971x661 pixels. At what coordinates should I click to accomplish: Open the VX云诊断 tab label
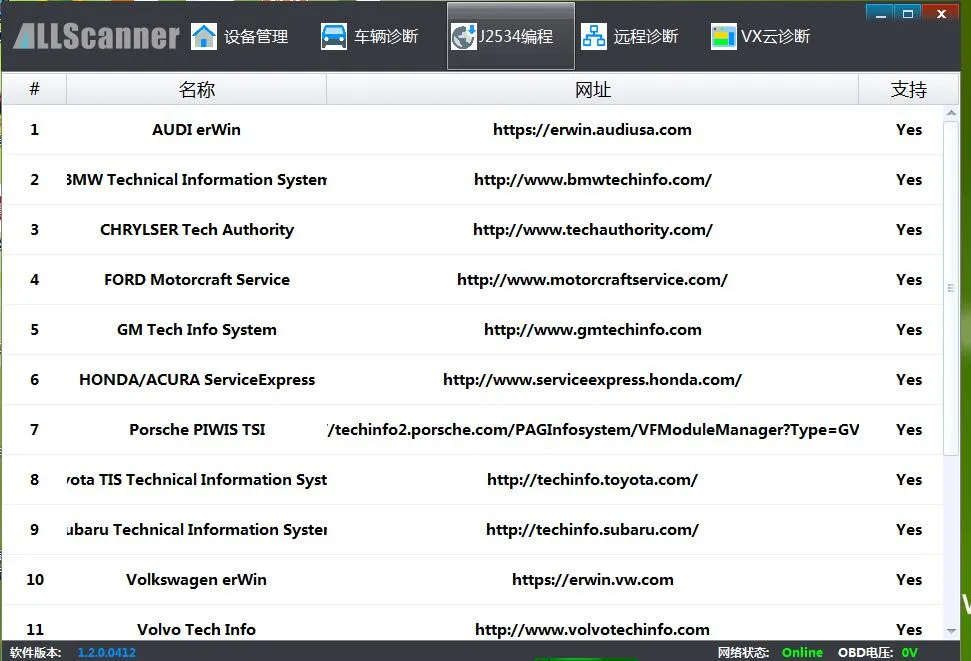[775, 37]
